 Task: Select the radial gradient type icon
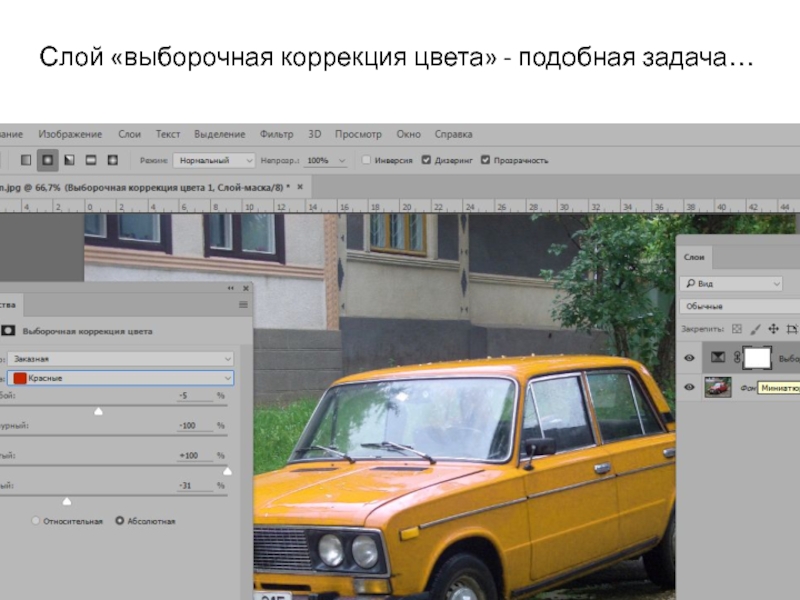47,160
